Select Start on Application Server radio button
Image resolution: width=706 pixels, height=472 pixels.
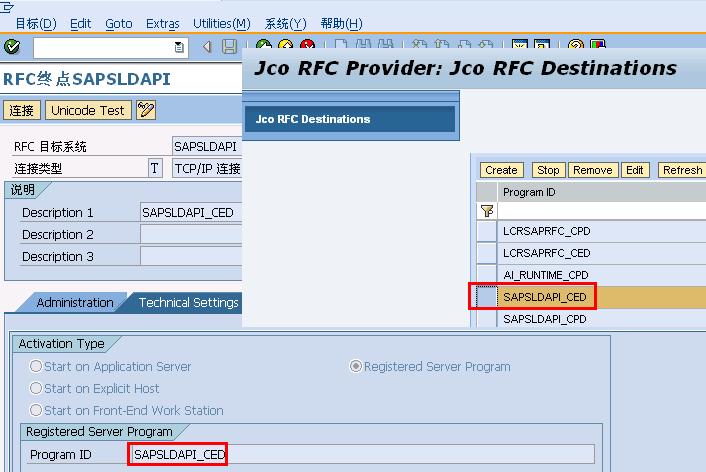pyautogui.click(x=36, y=366)
